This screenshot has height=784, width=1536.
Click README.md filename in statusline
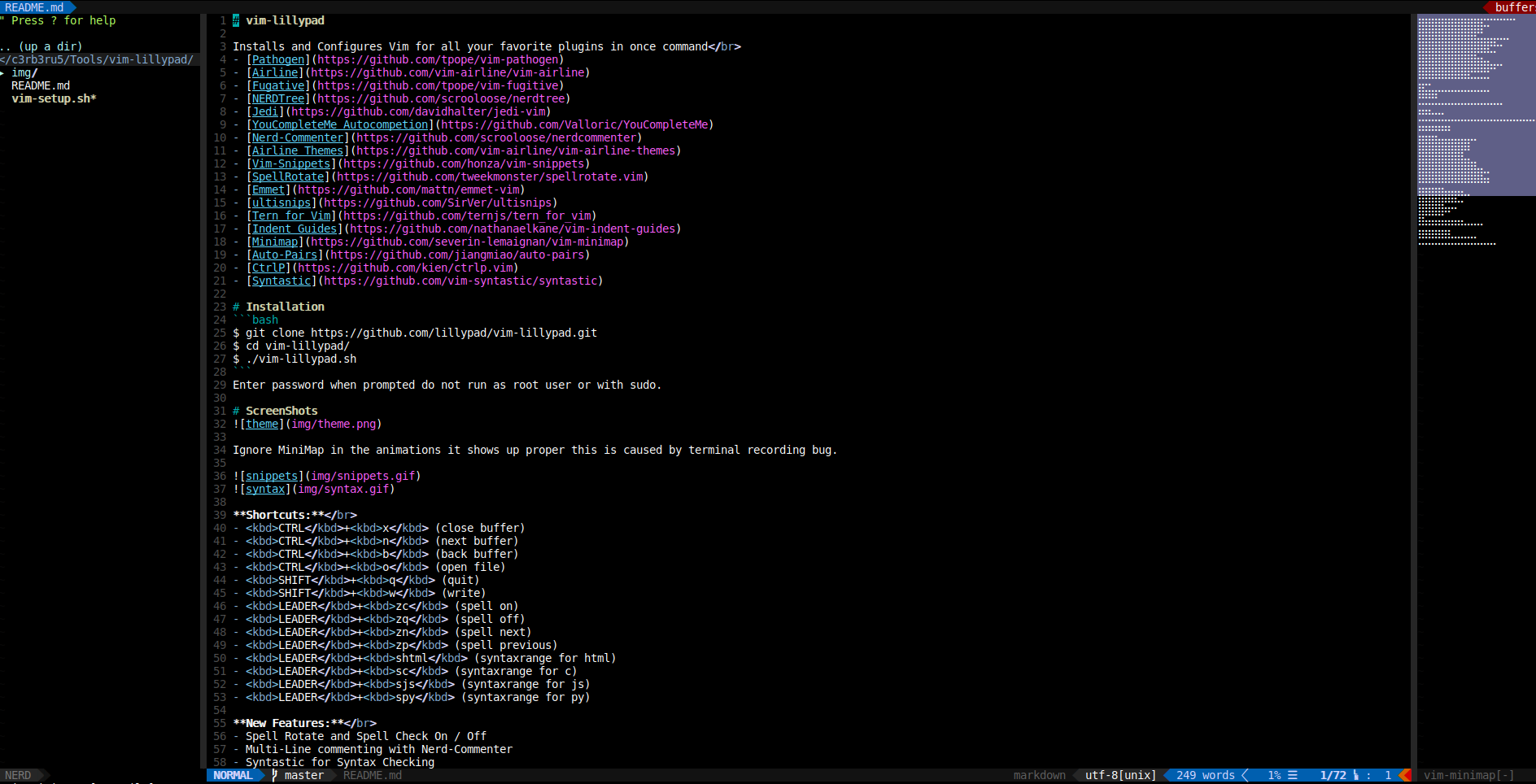[373, 775]
